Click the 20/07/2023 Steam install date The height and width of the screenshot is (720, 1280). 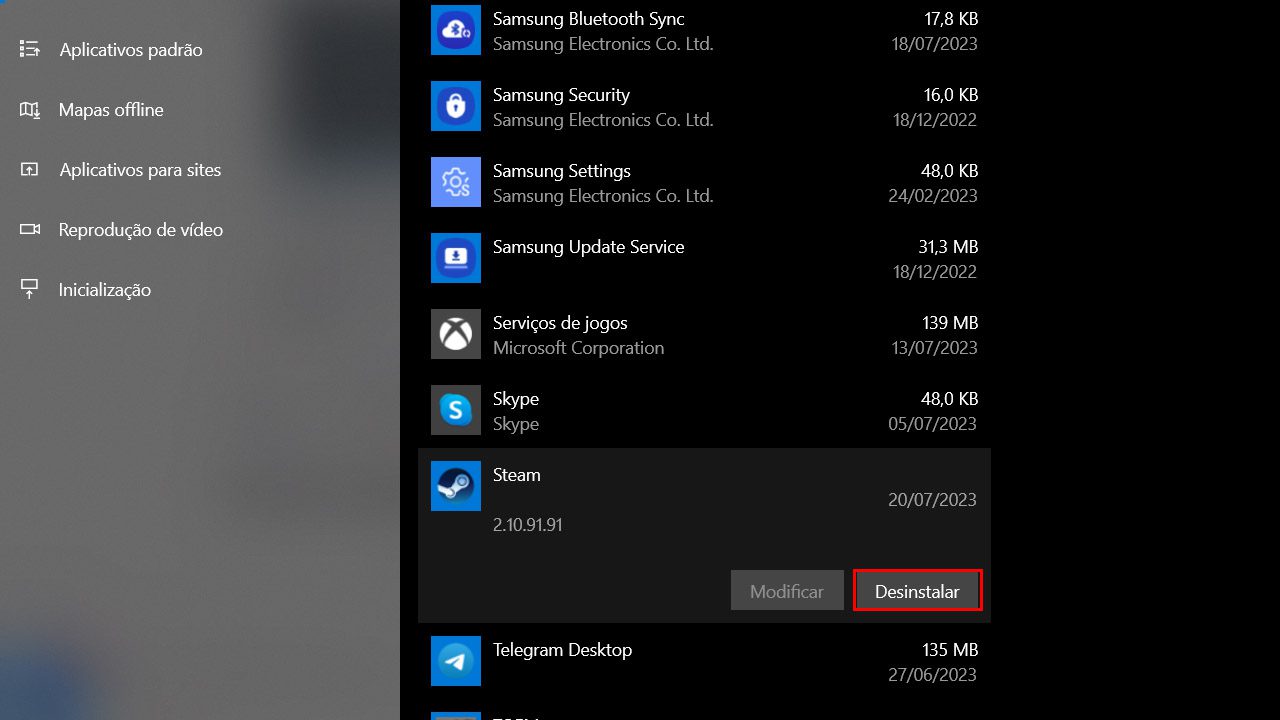(933, 500)
